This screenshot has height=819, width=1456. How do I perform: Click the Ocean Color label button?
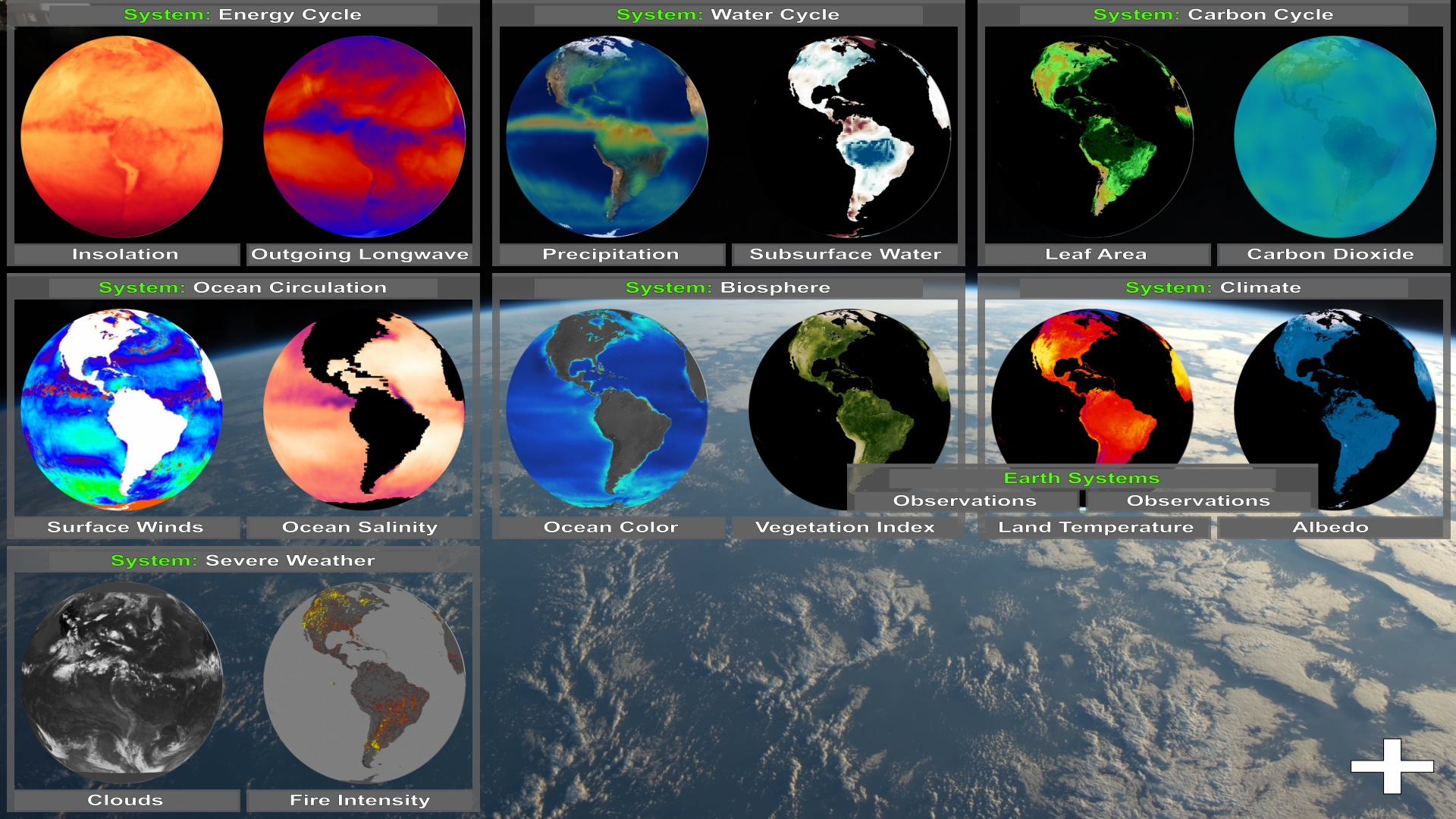(611, 527)
